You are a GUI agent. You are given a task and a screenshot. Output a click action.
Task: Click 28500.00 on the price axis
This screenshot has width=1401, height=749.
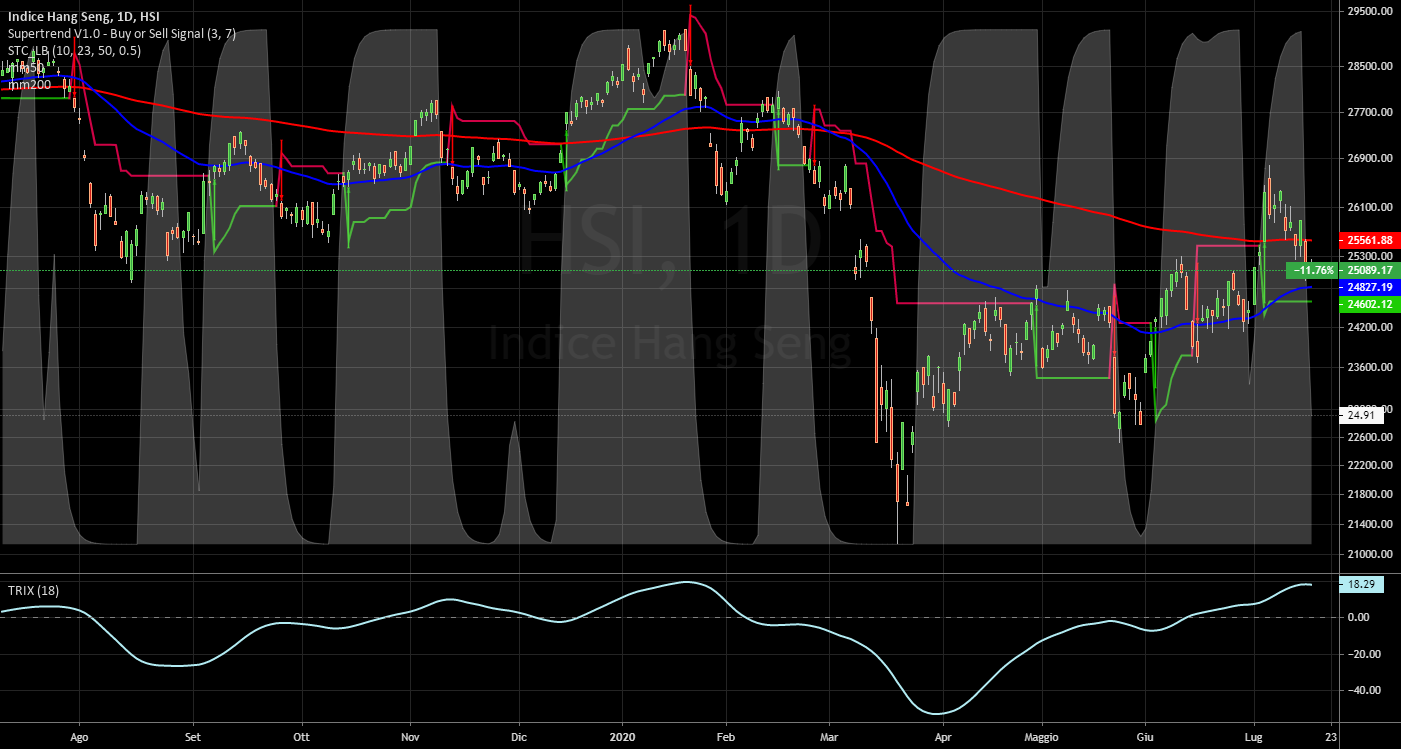click(1370, 67)
